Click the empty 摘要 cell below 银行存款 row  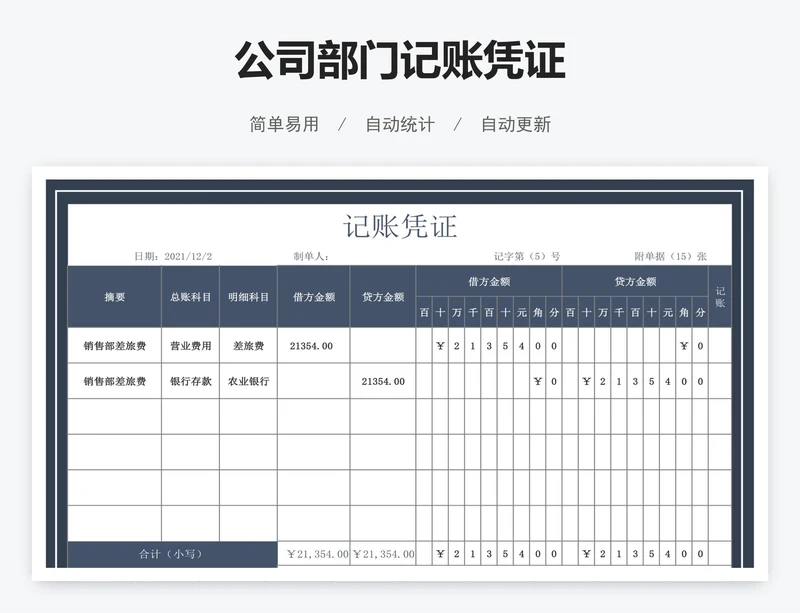tap(115, 416)
